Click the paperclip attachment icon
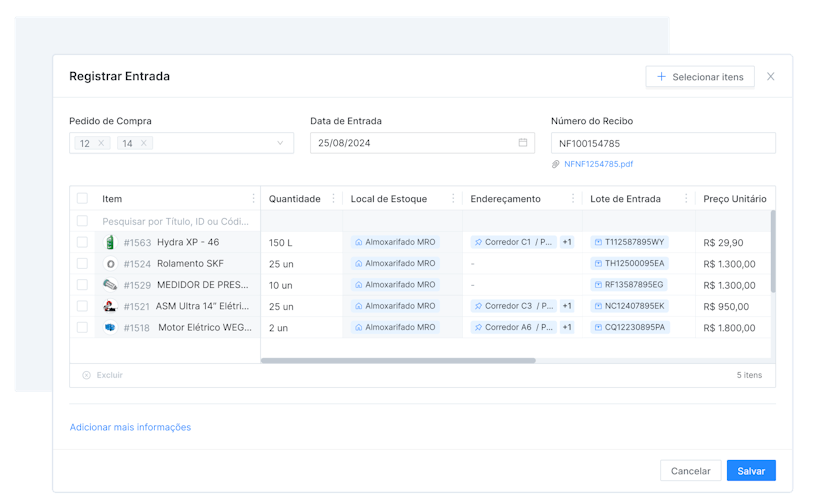Viewport: 828px width, 501px height. click(556, 164)
